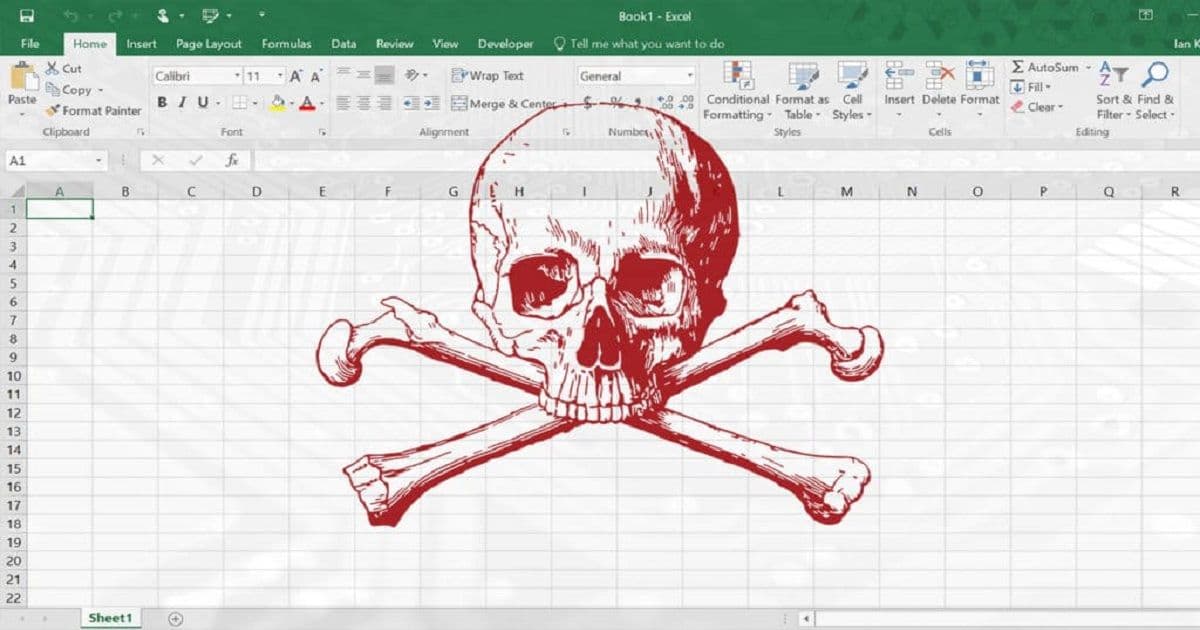Switch to the Insert tab
Image resolution: width=1200 pixels, height=630 pixels.
point(141,44)
